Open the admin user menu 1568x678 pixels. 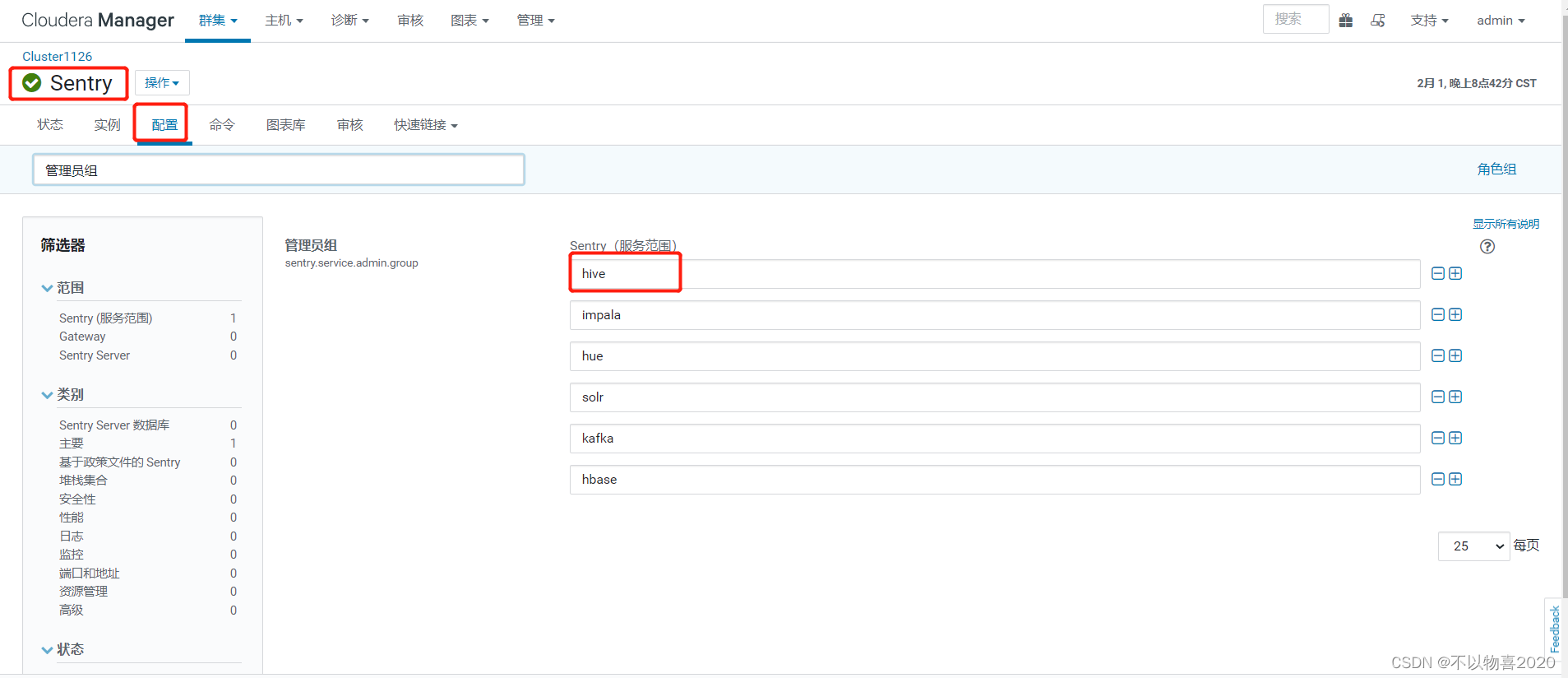[1501, 21]
